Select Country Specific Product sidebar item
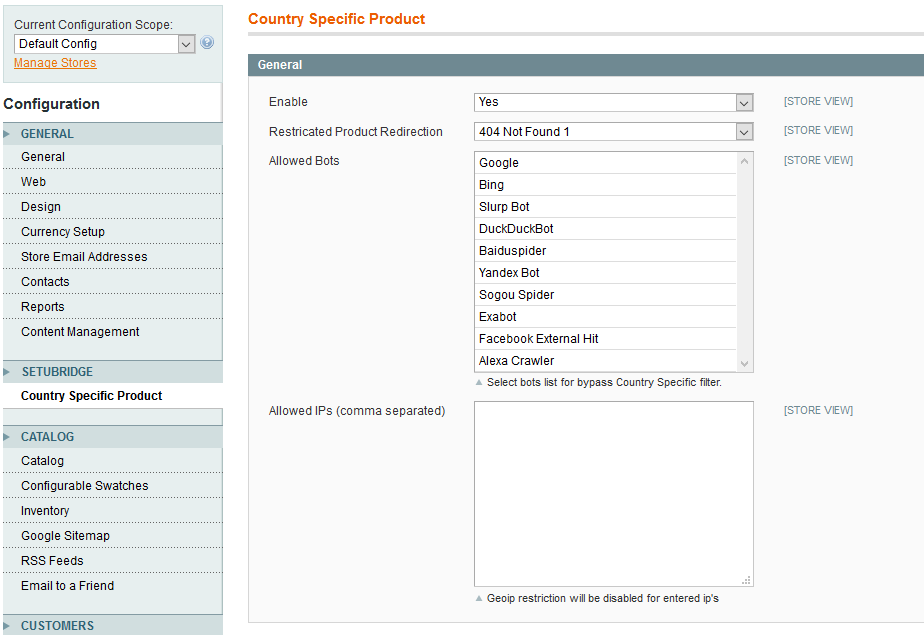This screenshot has height=635, width=924. point(91,396)
